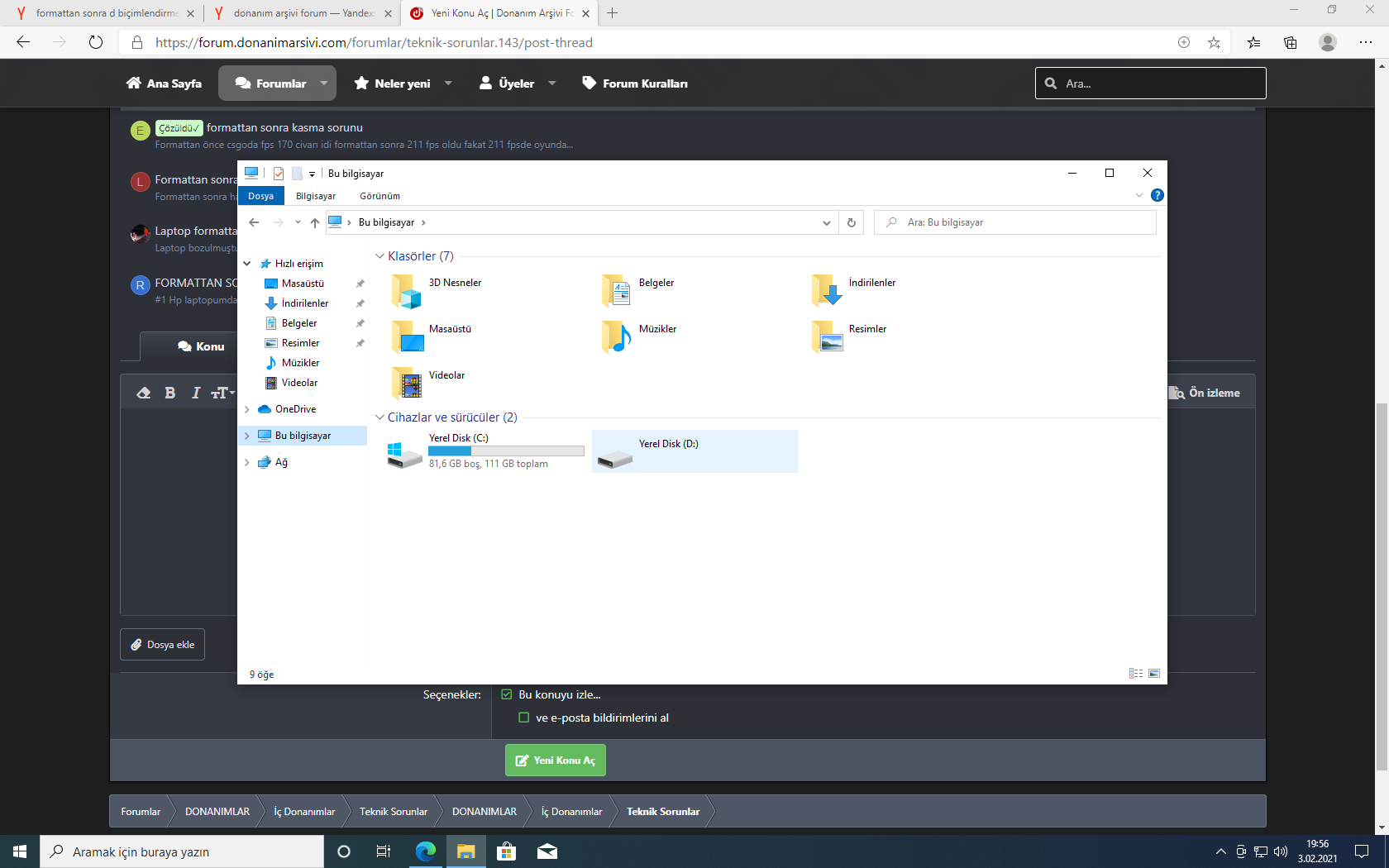
Task: Open the Masaüstü folder in Klasörler
Action: (x=407, y=337)
